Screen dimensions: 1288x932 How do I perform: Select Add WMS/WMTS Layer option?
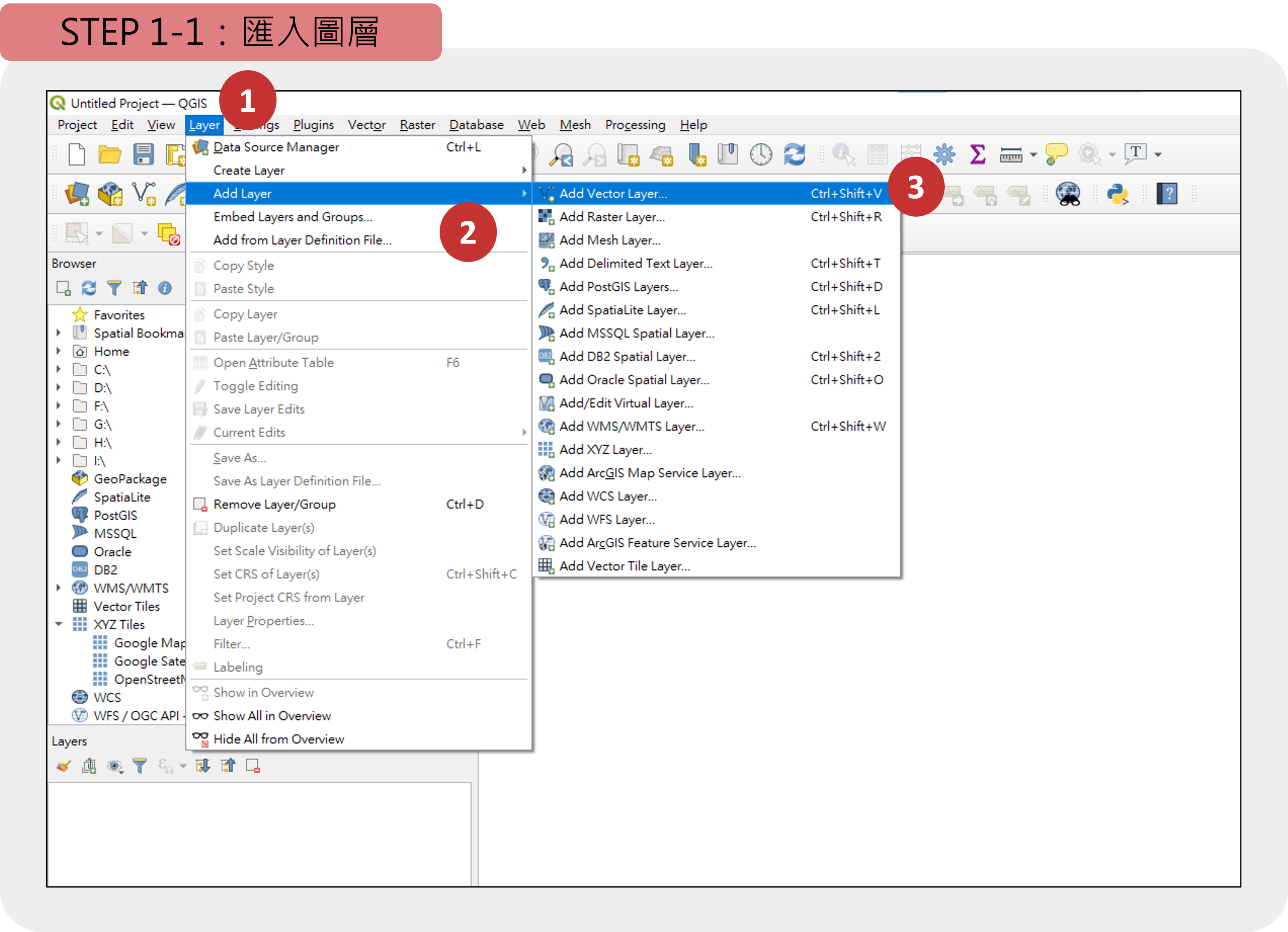click(632, 426)
